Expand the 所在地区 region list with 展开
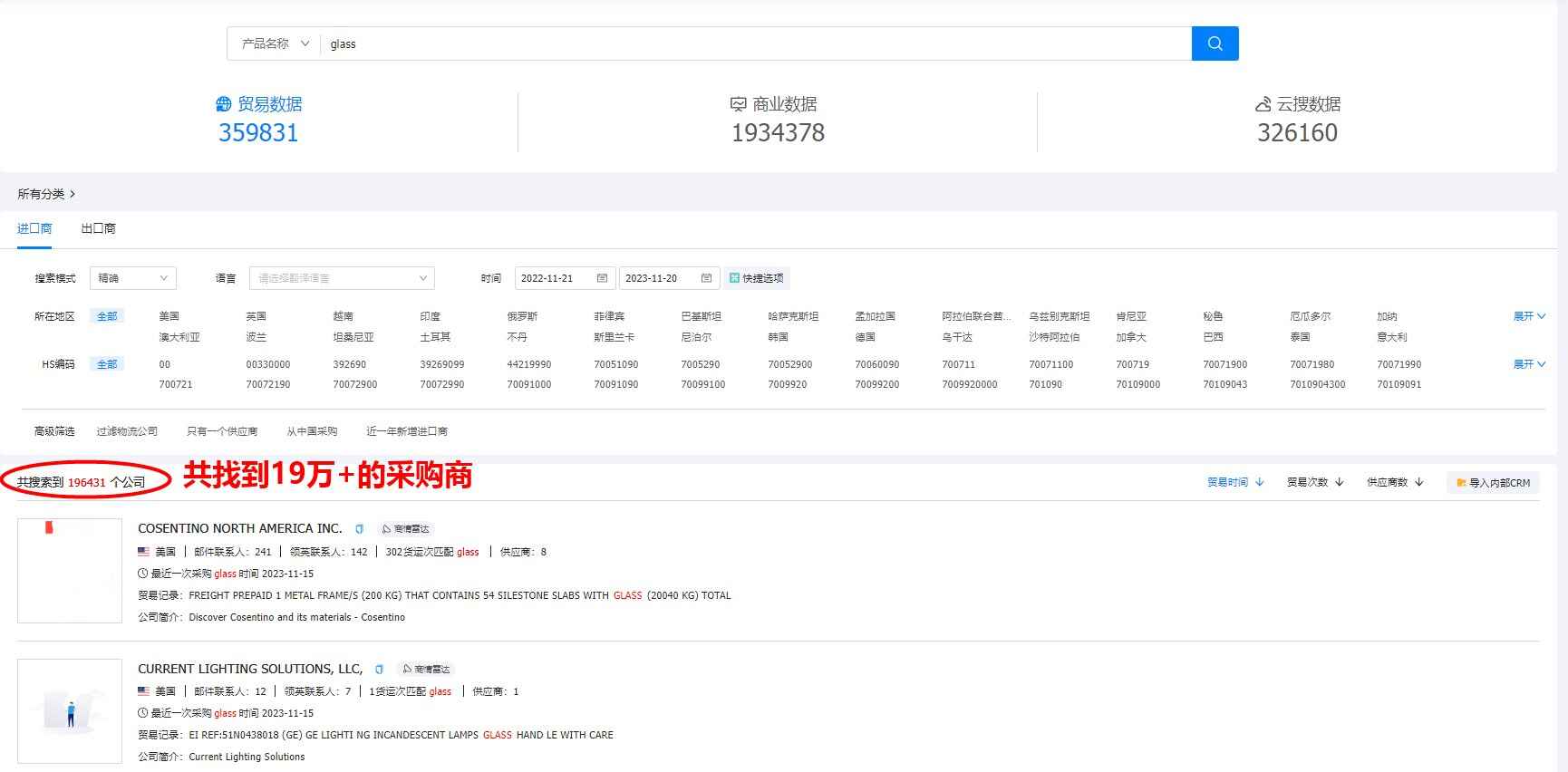The image size is (1568, 772). pyautogui.click(x=1528, y=316)
